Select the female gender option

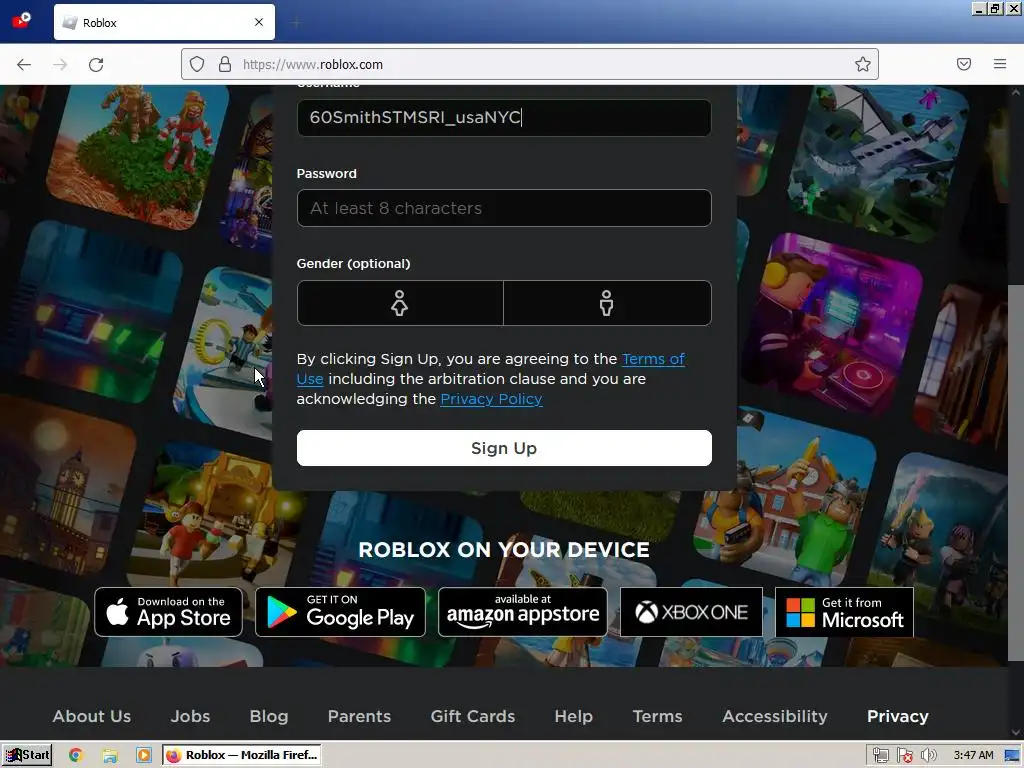coord(400,303)
